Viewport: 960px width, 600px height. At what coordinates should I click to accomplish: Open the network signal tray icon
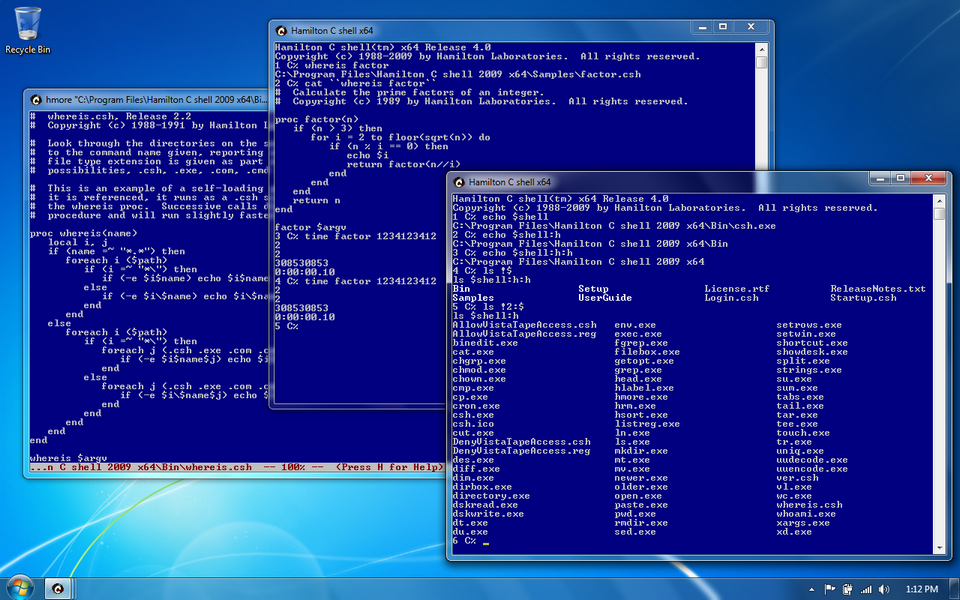tap(866, 589)
